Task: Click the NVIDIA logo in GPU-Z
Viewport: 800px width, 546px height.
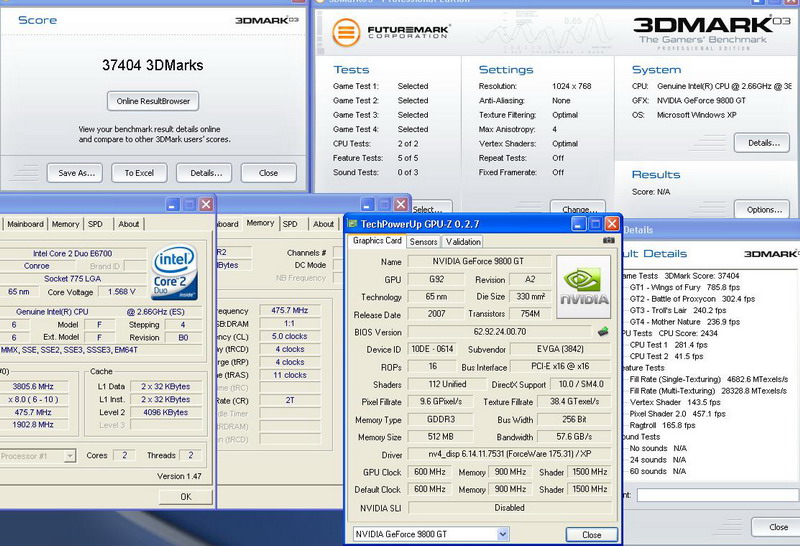Action: (x=584, y=287)
